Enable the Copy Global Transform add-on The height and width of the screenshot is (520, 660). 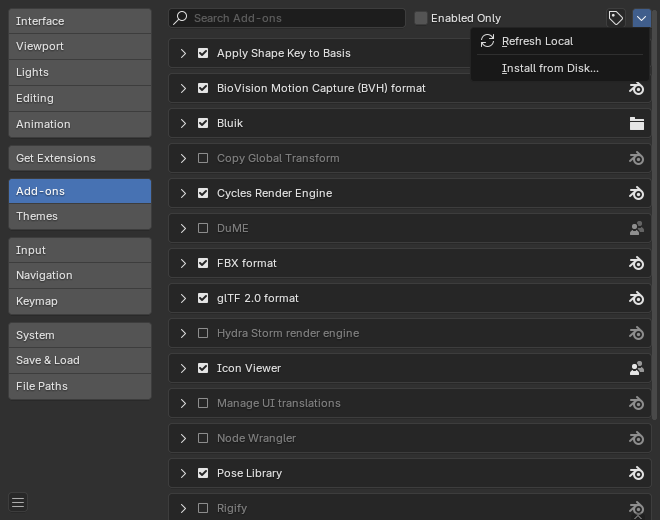click(x=203, y=158)
